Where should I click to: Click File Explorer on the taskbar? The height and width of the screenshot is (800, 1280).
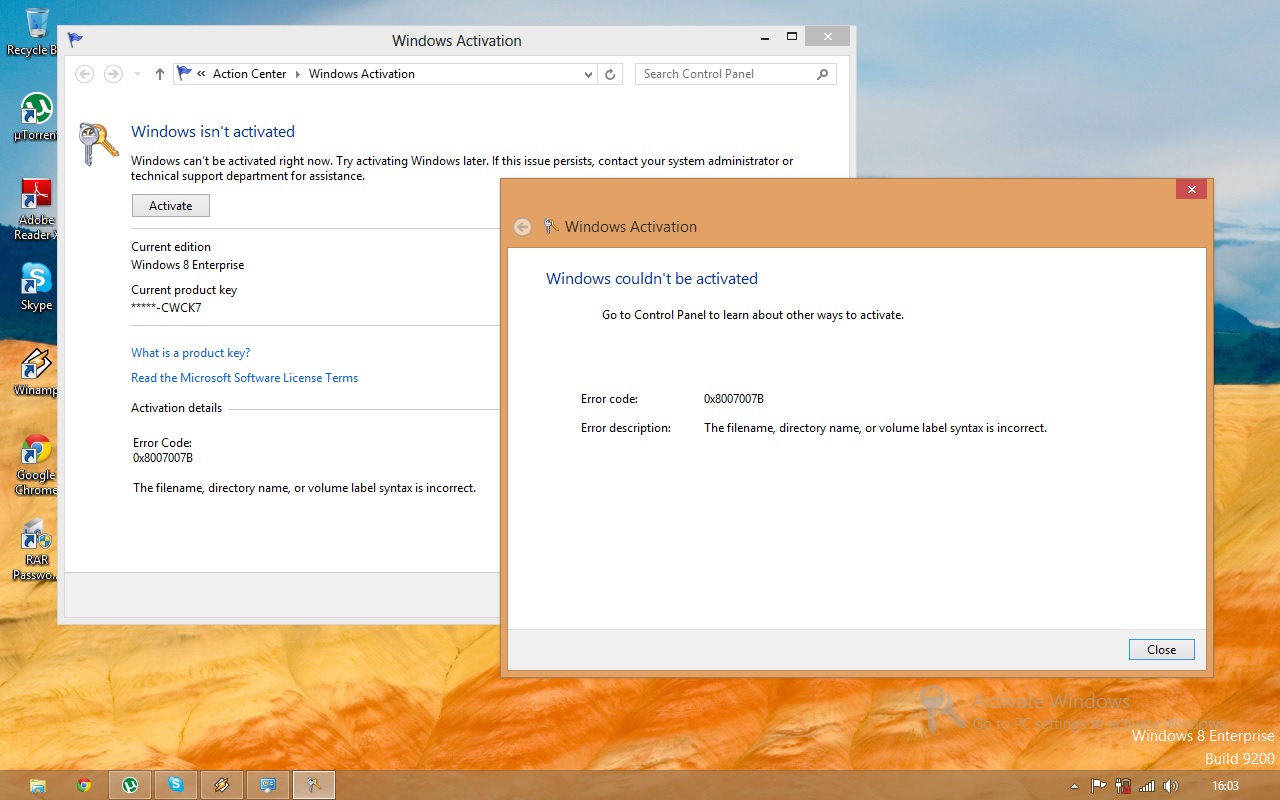pos(37,785)
